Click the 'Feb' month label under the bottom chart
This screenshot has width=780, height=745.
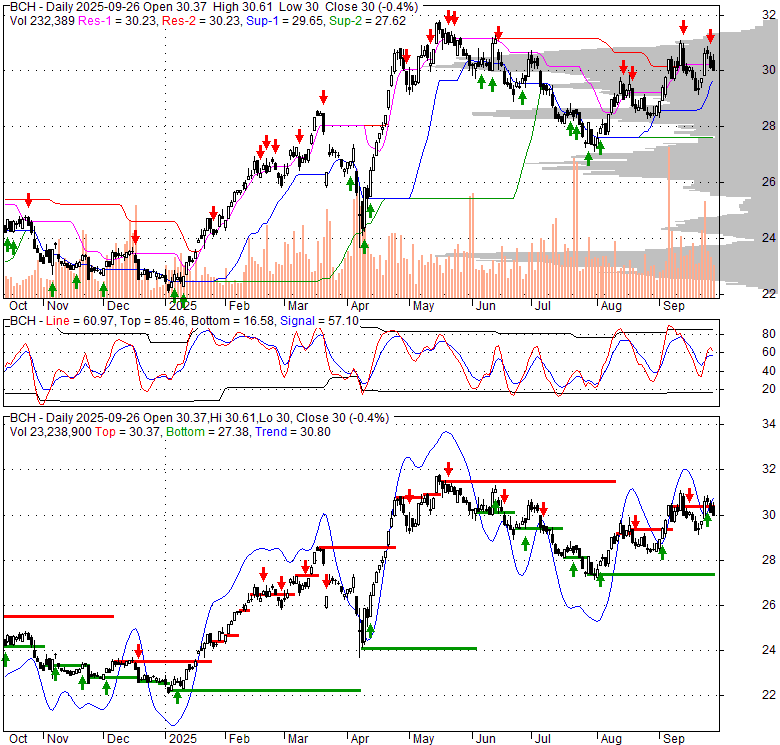pos(239,739)
